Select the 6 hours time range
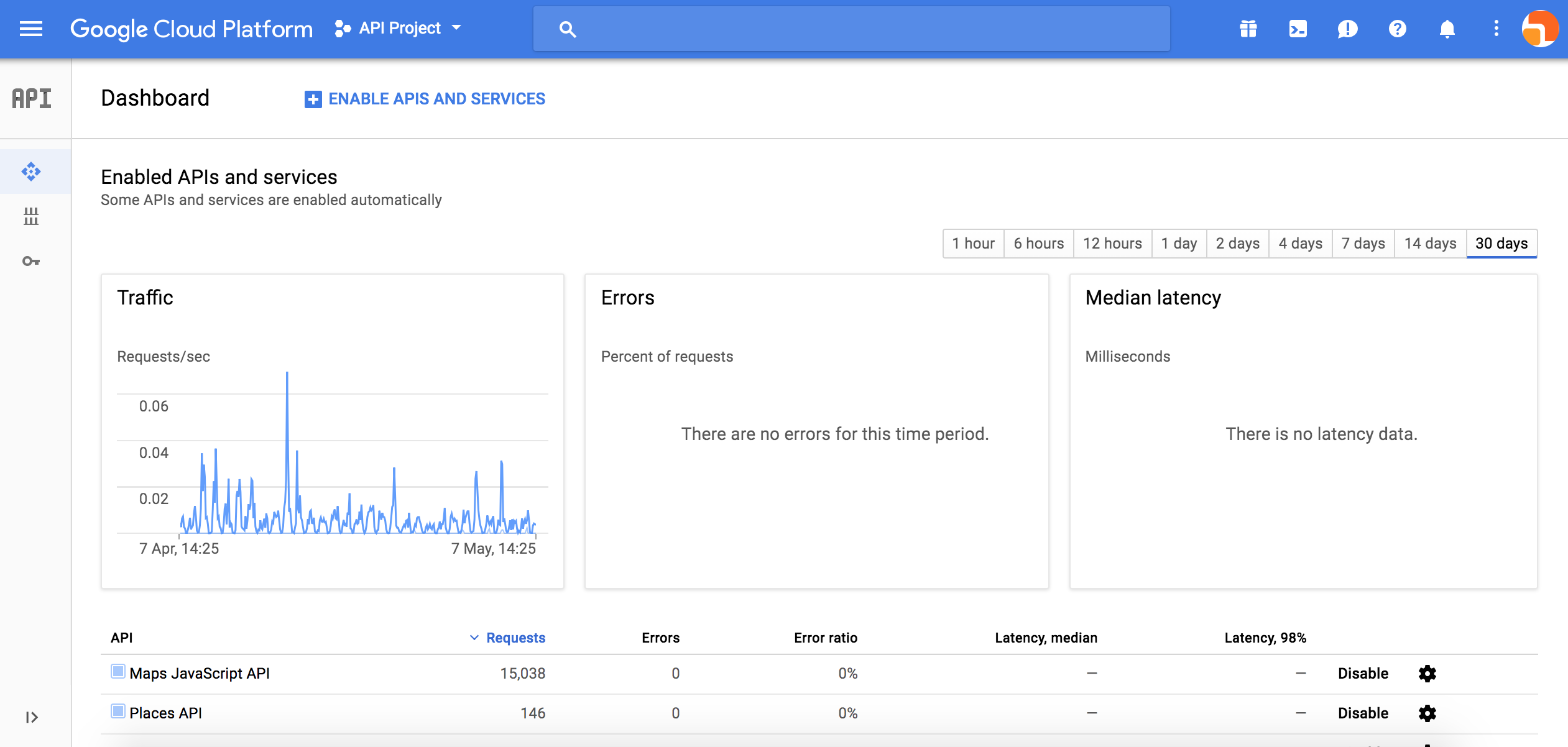This screenshot has width=1568, height=747. click(1039, 244)
